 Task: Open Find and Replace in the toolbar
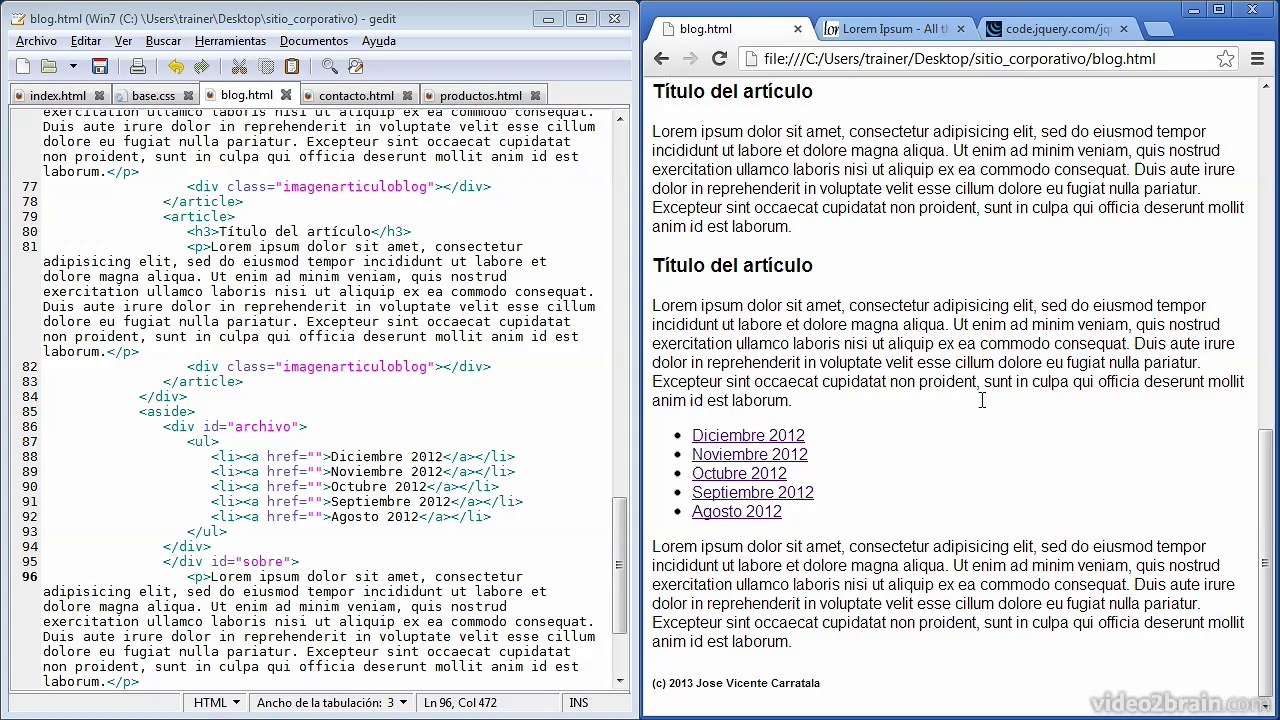coord(356,67)
